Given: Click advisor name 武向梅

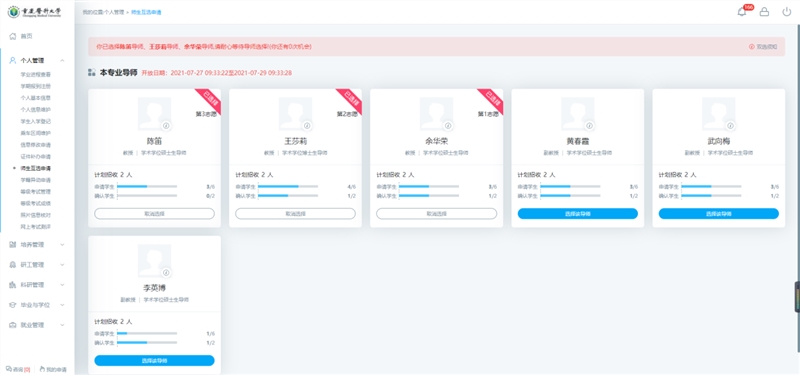Looking at the screenshot, I should coord(719,141).
